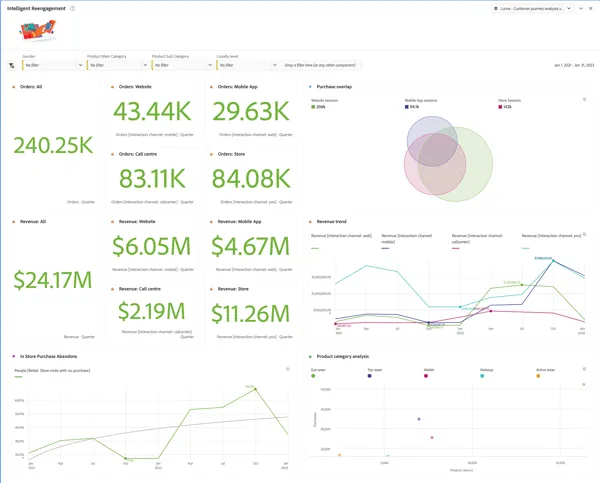The height and width of the screenshot is (483, 600).
Task: Click the Makeup legend dot
Action: coord(482,376)
